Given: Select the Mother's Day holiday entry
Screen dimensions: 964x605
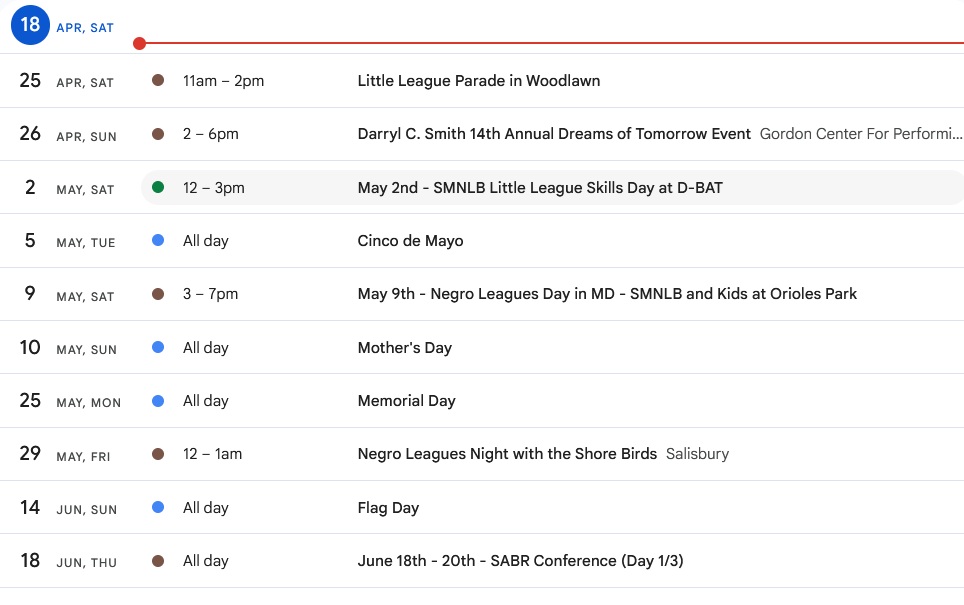Looking at the screenshot, I should [x=404, y=348].
